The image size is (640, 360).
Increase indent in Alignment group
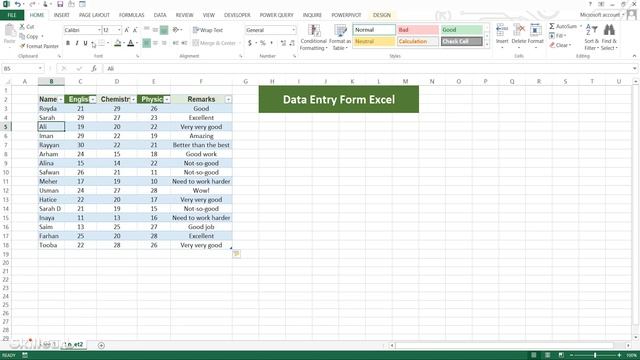(184, 43)
